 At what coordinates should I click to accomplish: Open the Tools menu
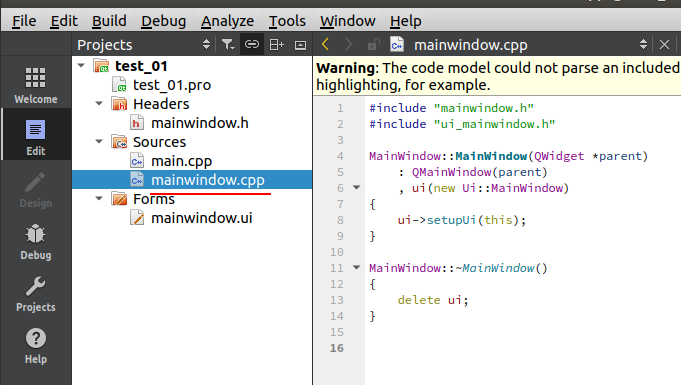pos(287,21)
